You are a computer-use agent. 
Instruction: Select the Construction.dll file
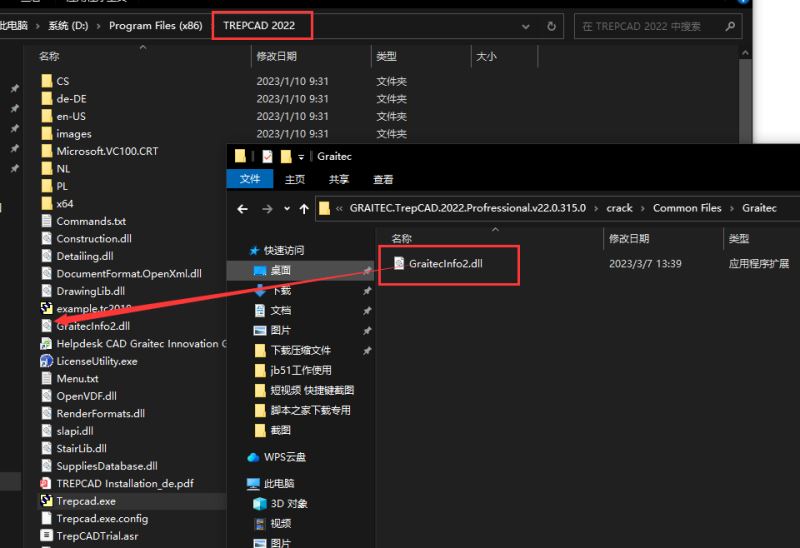pyautogui.click(x=94, y=238)
